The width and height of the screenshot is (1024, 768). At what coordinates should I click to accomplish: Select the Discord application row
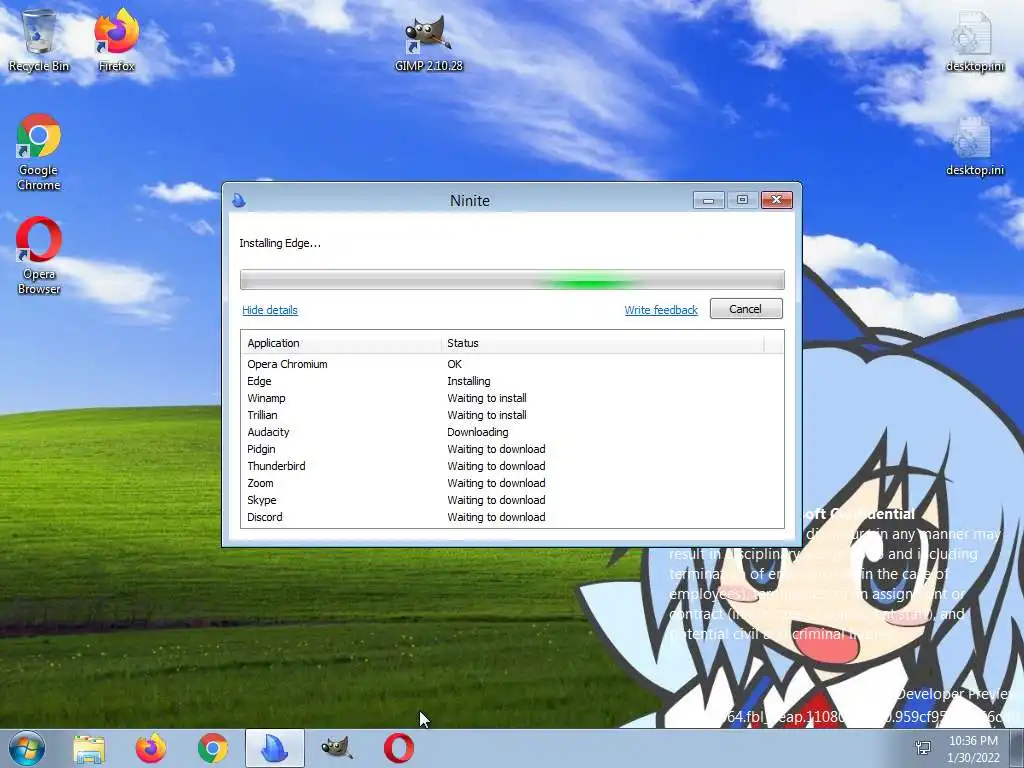coord(512,517)
